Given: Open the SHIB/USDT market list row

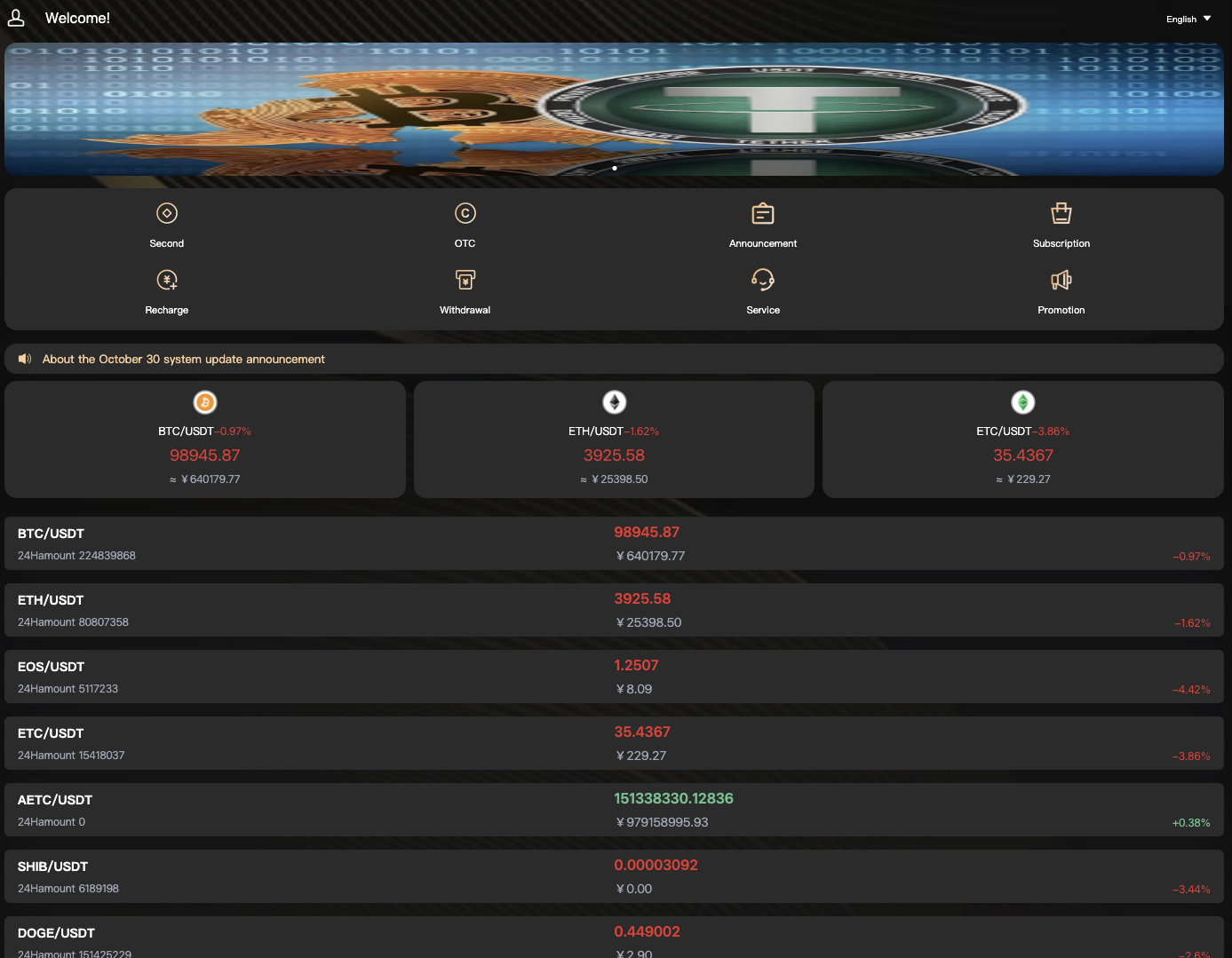Looking at the screenshot, I should click(615, 876).
